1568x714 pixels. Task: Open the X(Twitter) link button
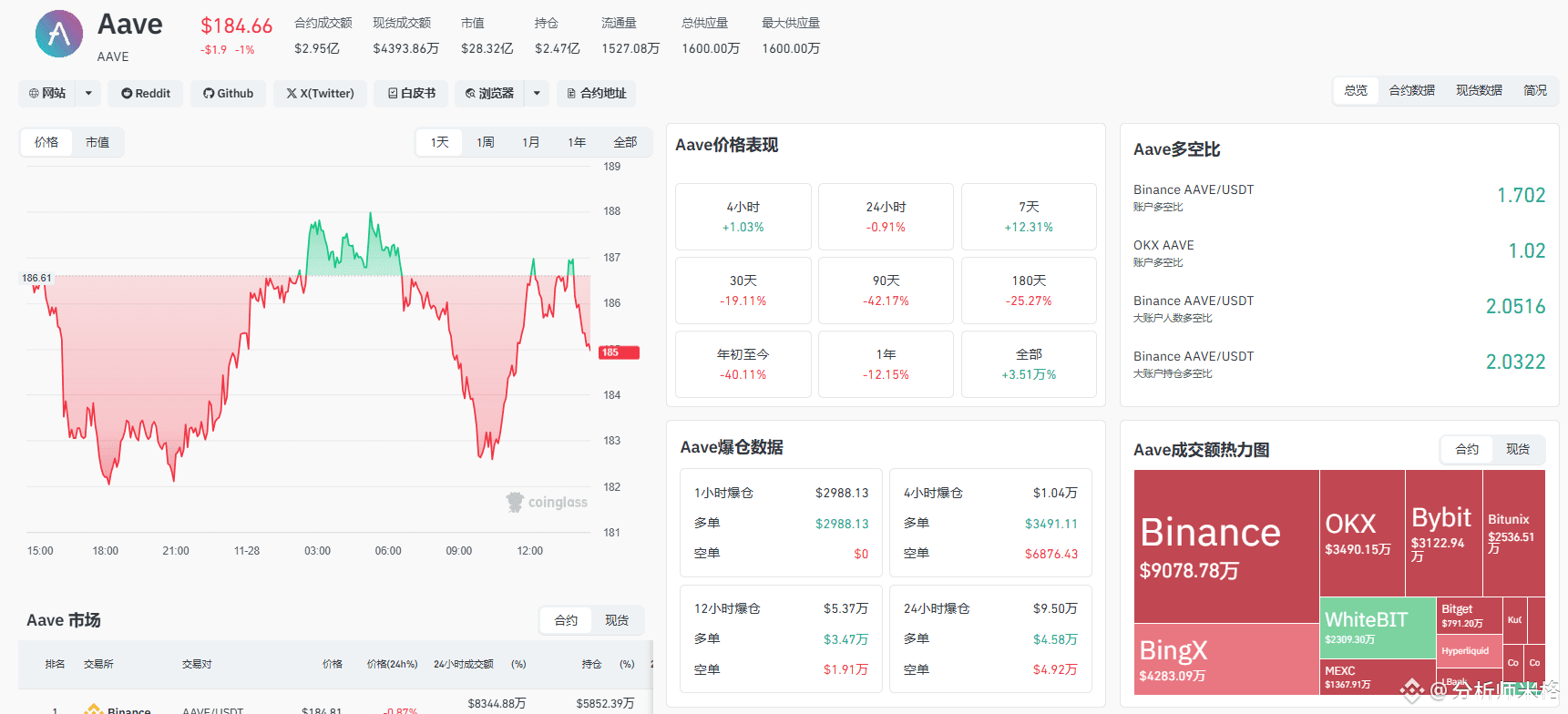pos(320,94)
